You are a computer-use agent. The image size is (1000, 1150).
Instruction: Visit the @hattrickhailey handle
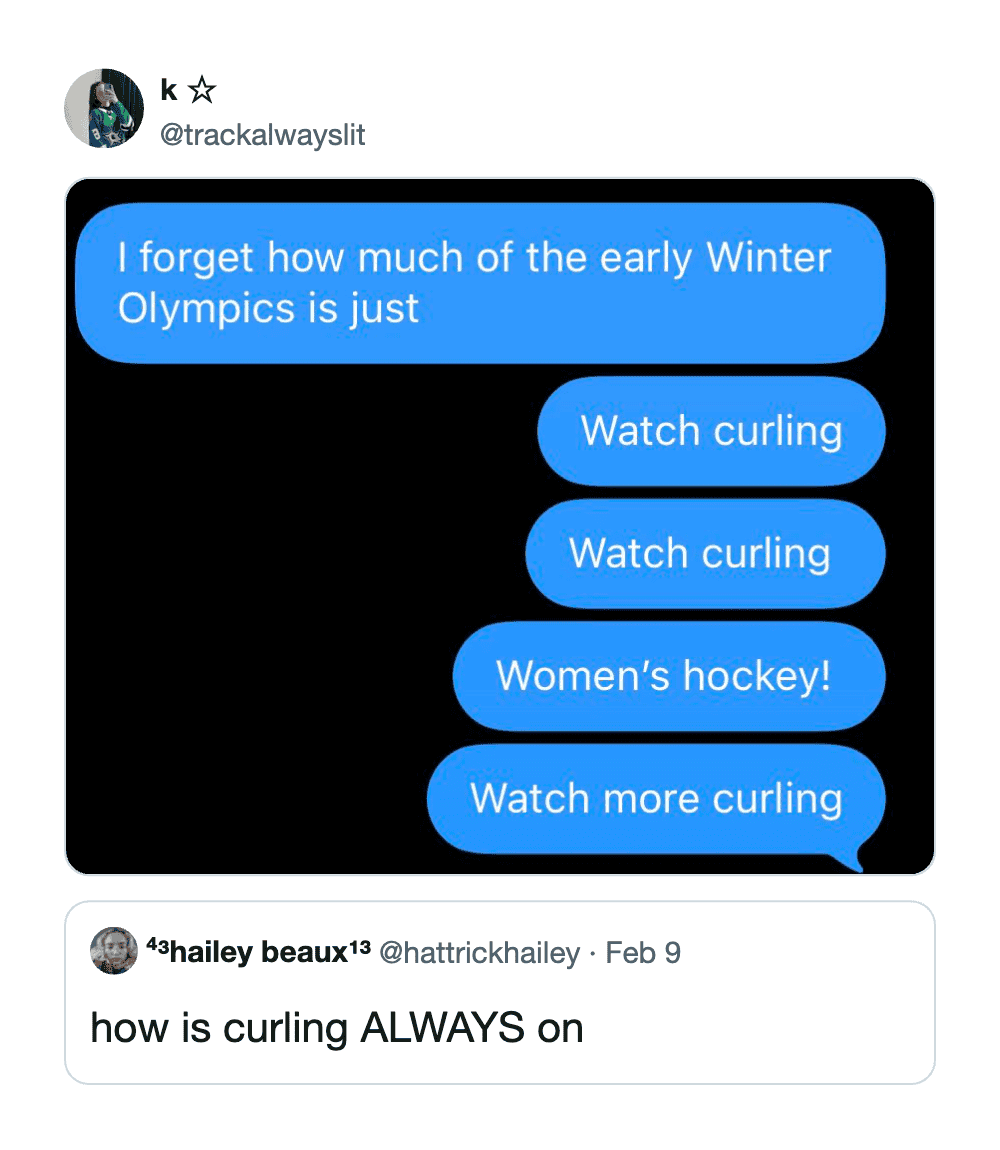(x=480, y=953)
